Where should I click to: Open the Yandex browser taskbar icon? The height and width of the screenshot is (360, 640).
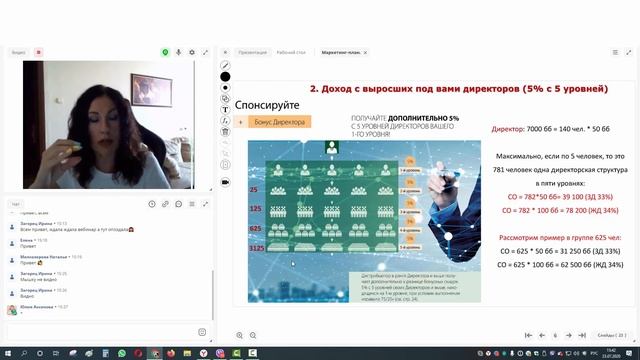click(x=203, y=353)
